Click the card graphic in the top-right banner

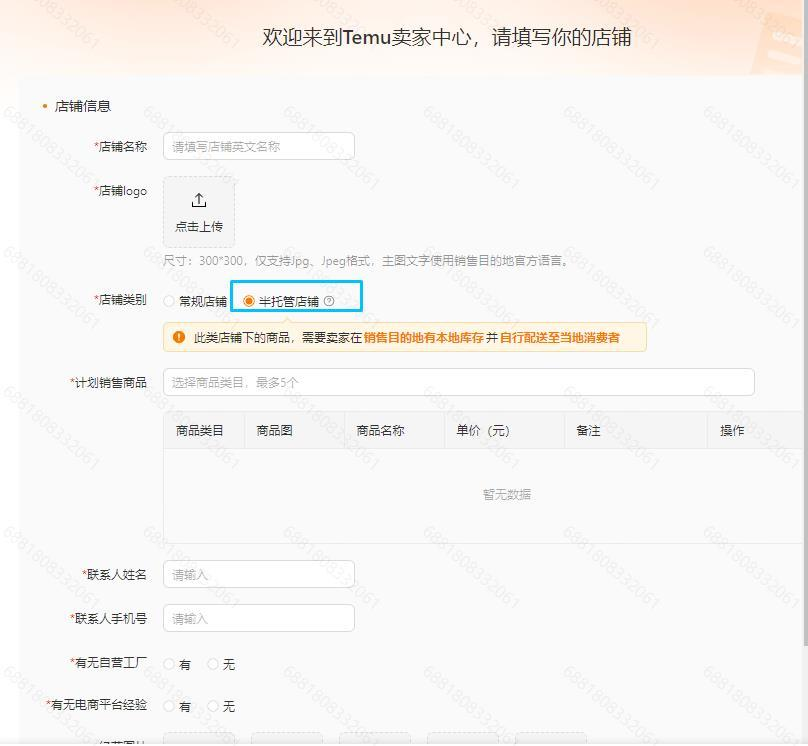click(x=778, y=41)
